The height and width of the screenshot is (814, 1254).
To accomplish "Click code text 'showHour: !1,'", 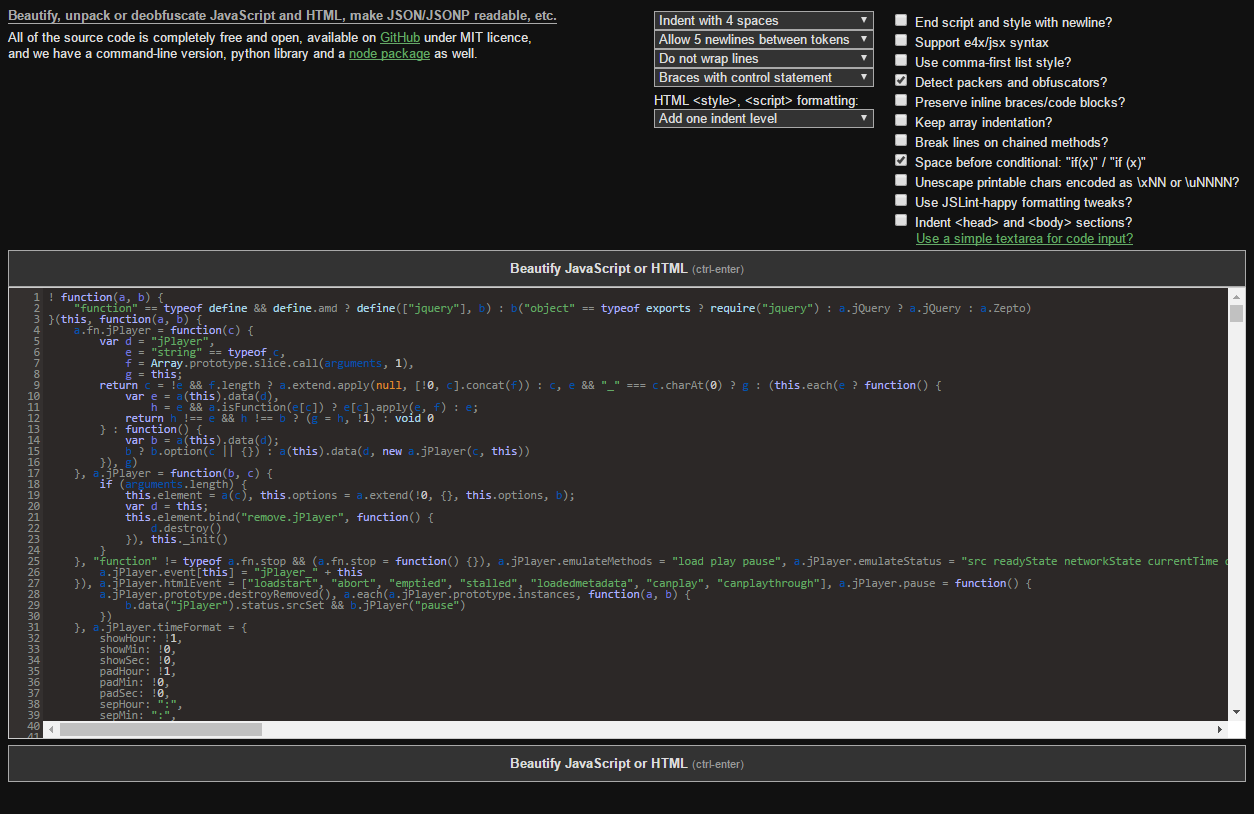I will [x=141, y=638].
